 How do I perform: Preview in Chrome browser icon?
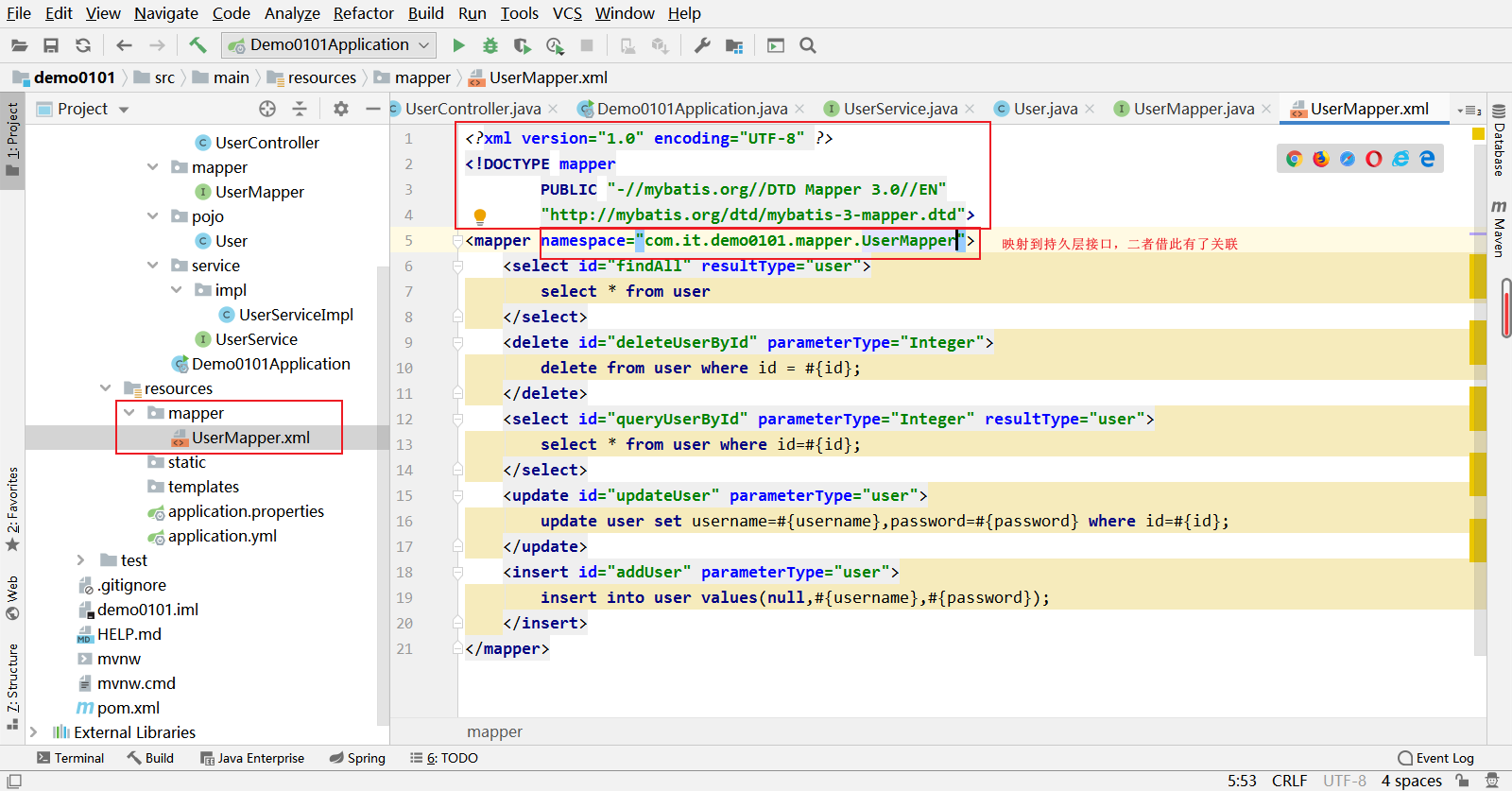coord(1295,159)
